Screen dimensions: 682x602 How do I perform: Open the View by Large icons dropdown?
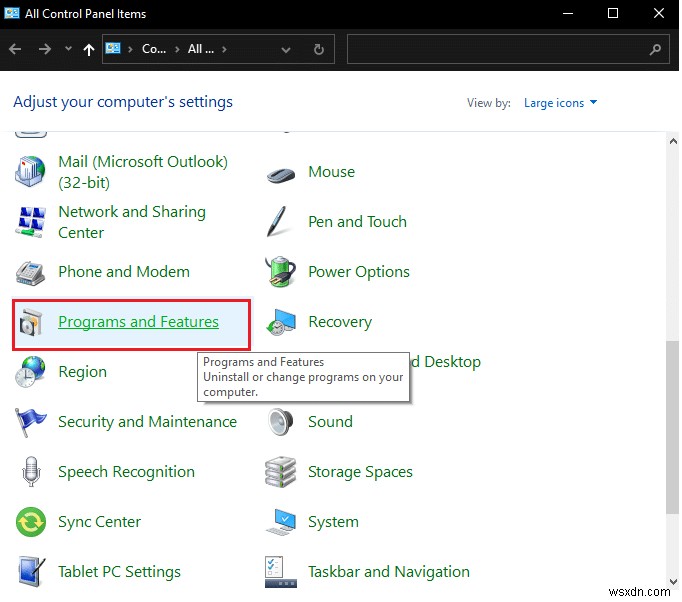click(x=561, y=103)
